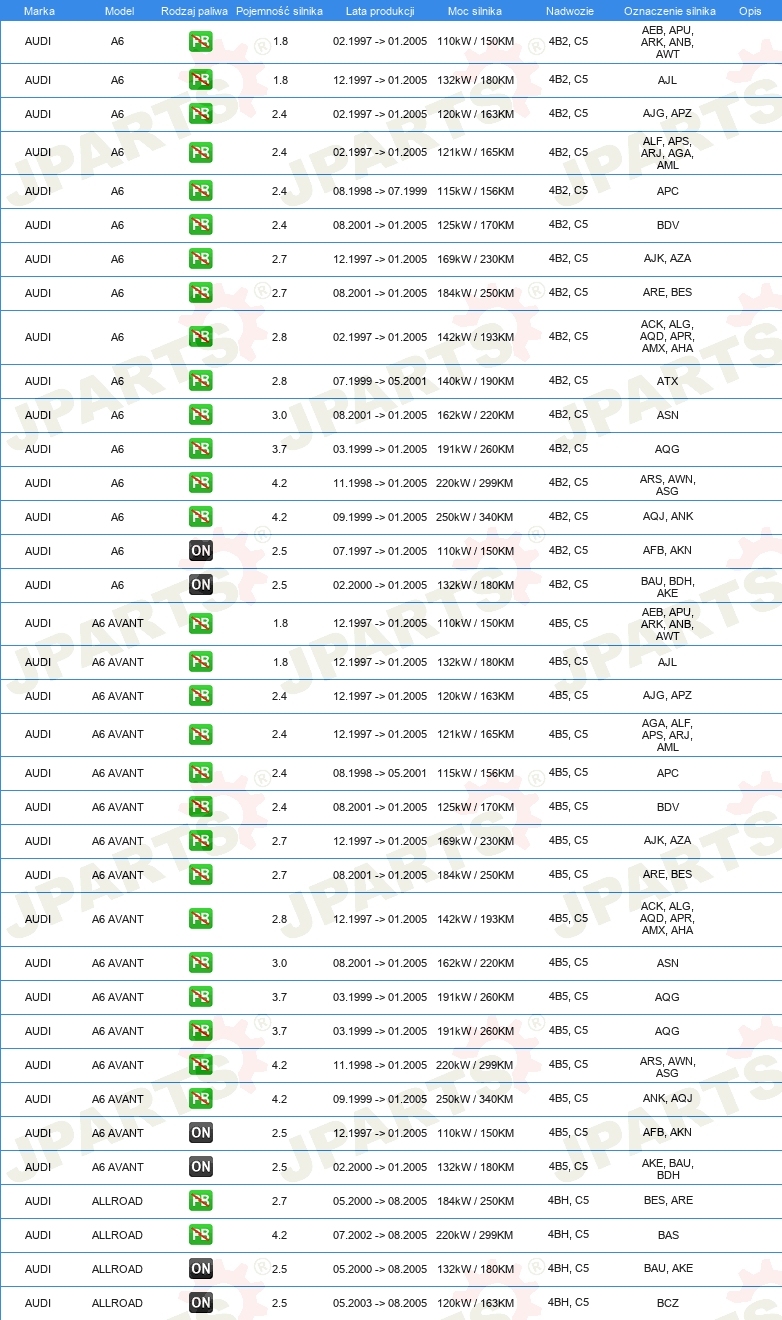Select '4BH, C5' body cell in the BAS row

click(569, 1235)
